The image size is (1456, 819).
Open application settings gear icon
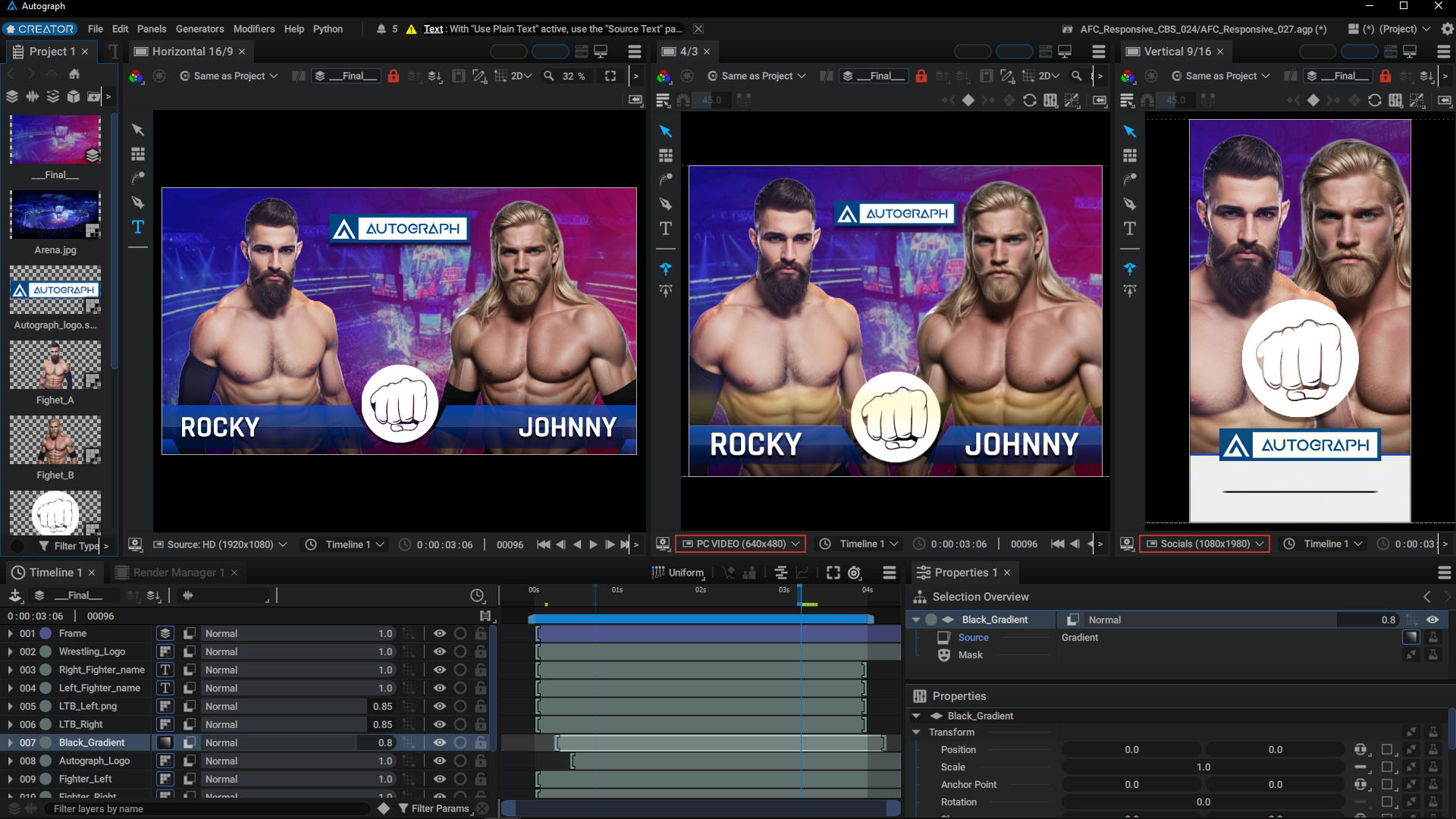(1447, 29)
